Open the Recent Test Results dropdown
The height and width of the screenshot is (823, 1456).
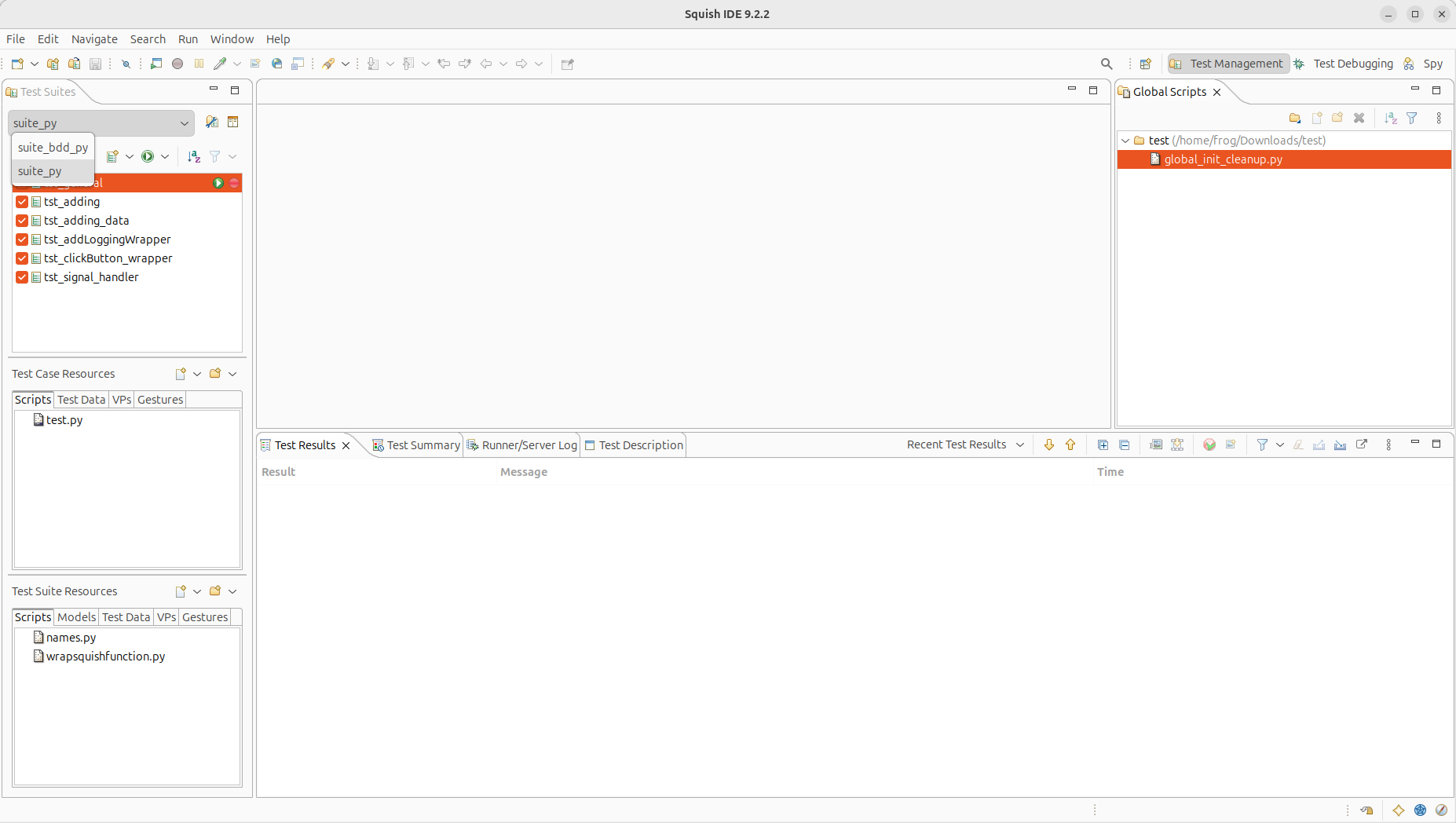[1020, 444]
